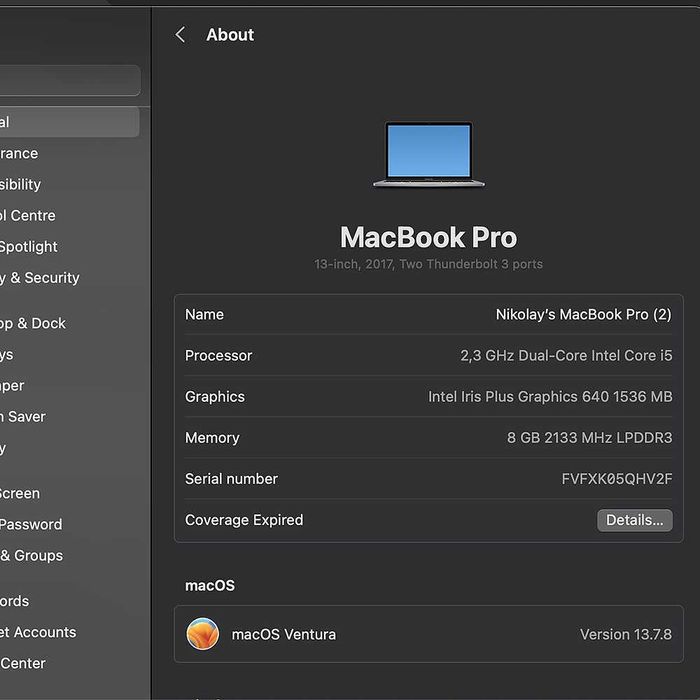The height and width of the screenshot is (700, 700).
Task: Click the 'Name' row label
Action: pos(204,314)
